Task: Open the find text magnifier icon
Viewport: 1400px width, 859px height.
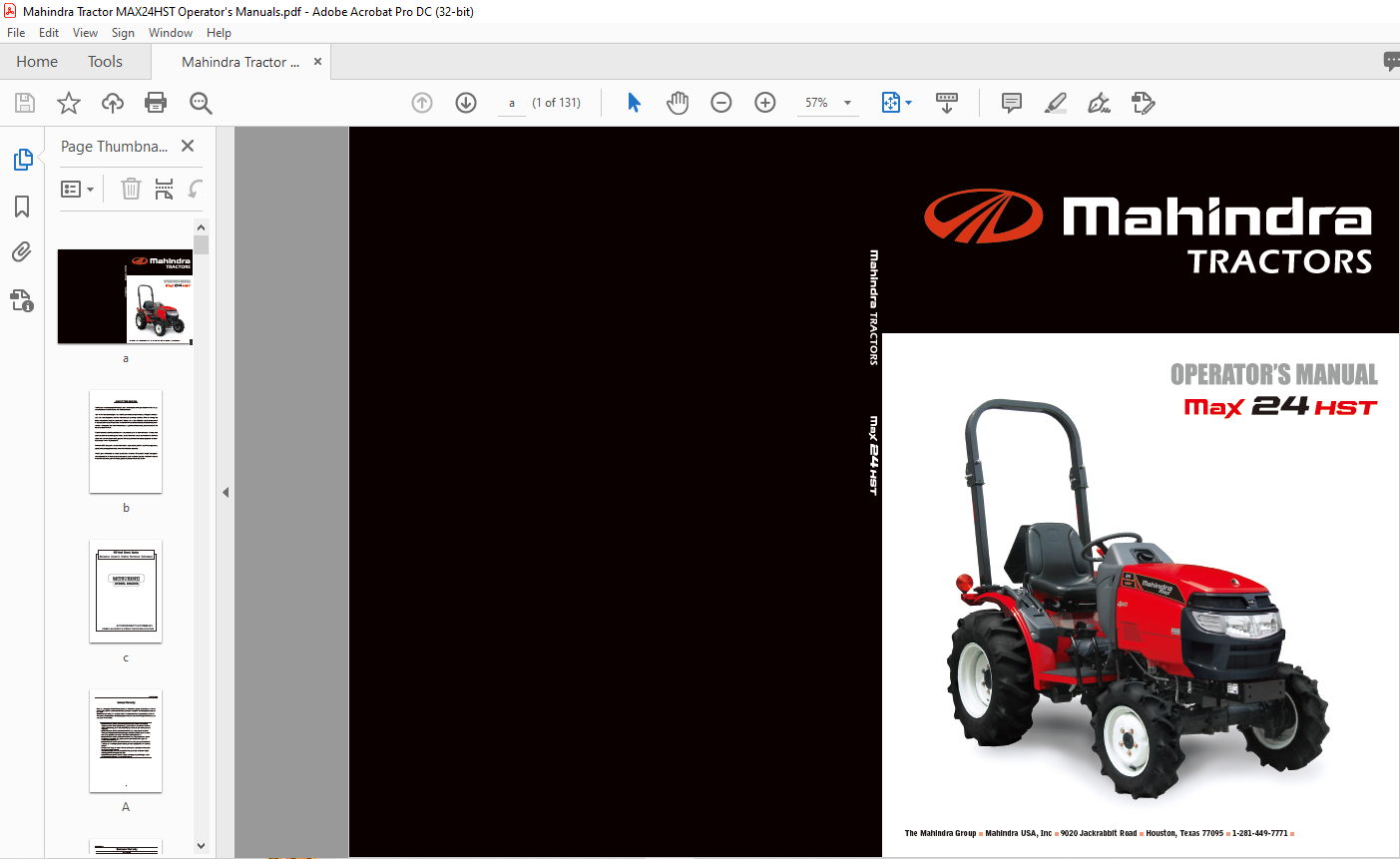Action: click(x=201, y=103)
